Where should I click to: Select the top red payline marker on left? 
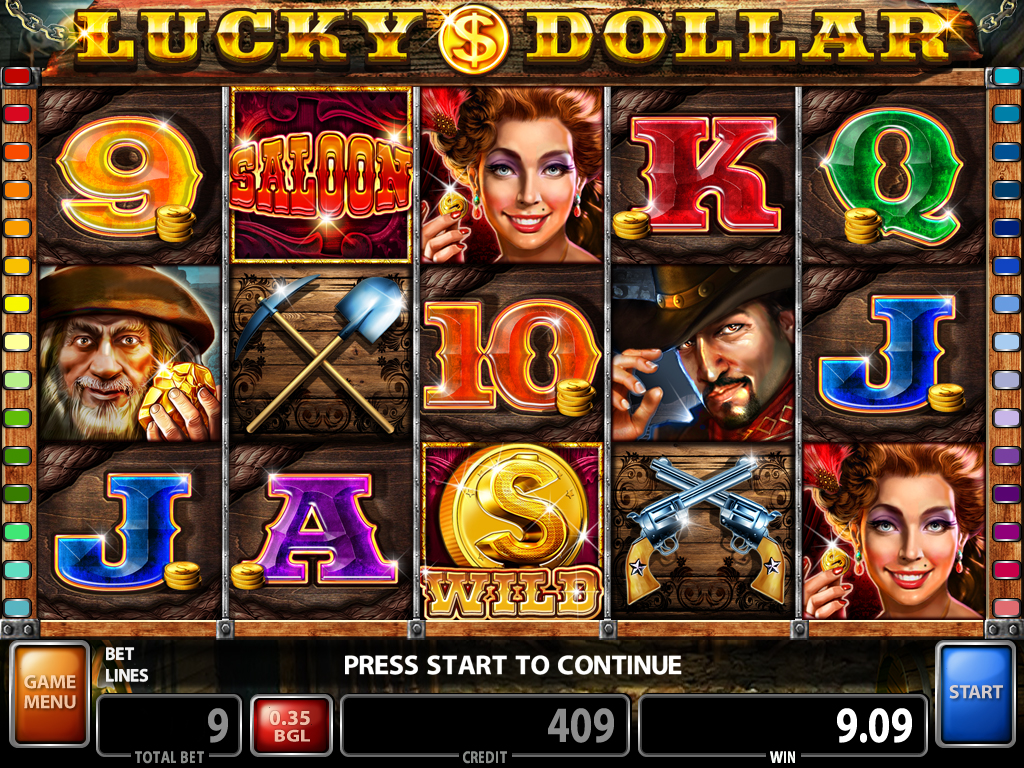17,76
